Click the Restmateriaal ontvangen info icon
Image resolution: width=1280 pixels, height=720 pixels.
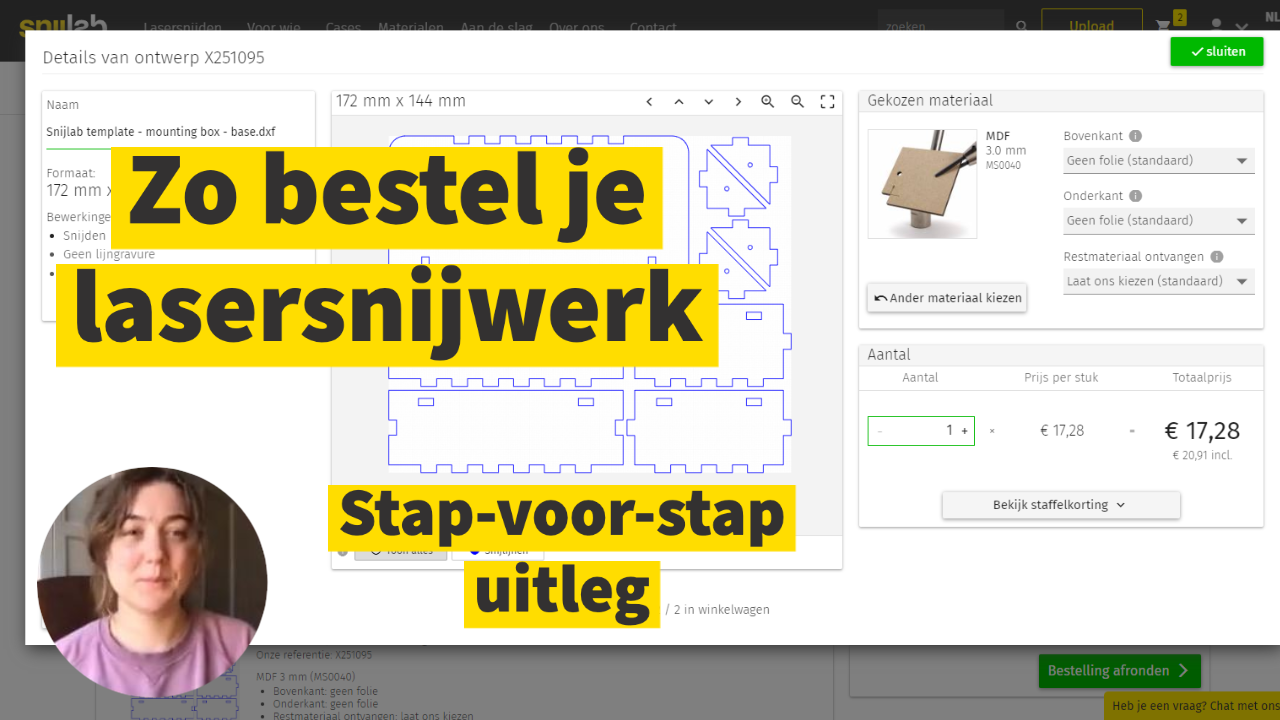point(1216,257)
